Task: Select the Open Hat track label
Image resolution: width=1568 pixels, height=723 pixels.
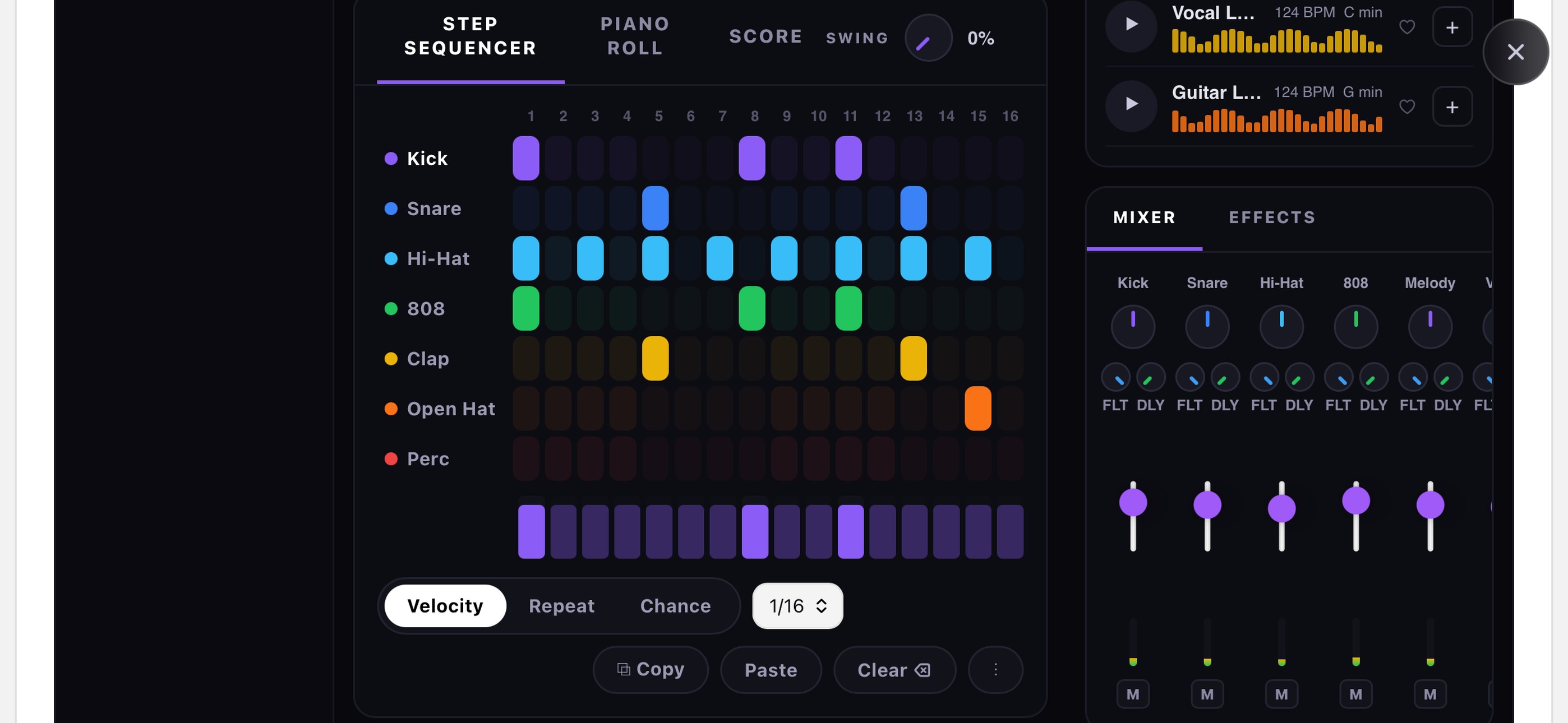Action: [450, 409]
